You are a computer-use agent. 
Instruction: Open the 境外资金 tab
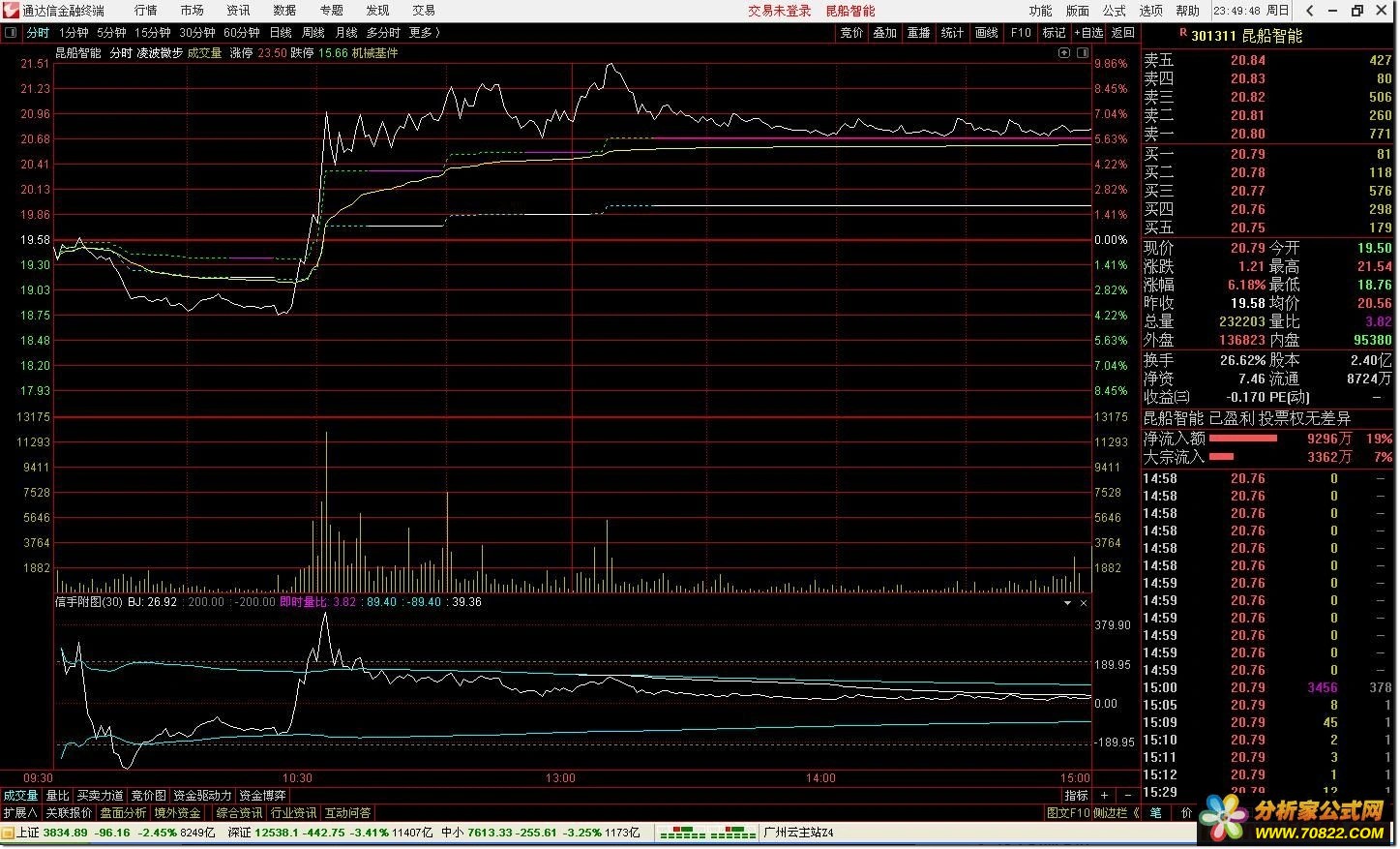[x=178, y=813]
